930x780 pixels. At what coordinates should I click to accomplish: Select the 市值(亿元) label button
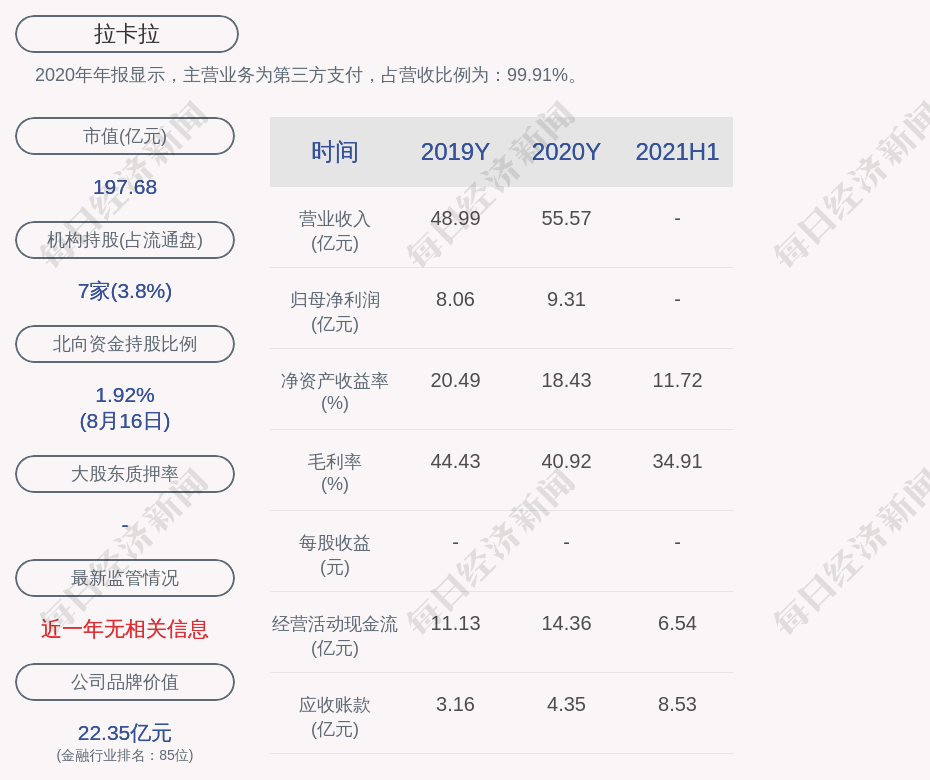[x=125, y=136]
